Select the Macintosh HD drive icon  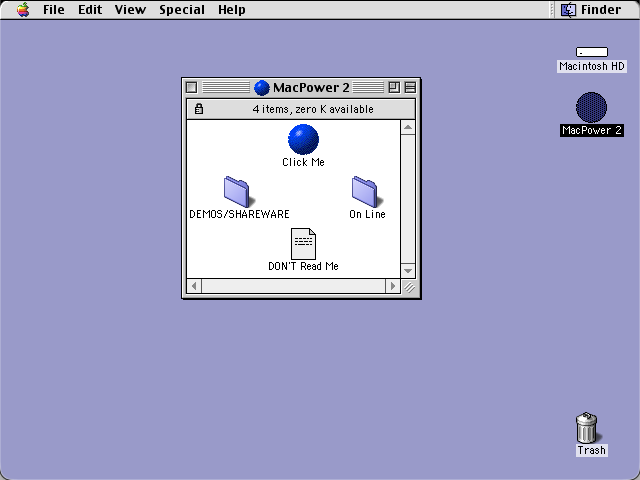[592, 52]
